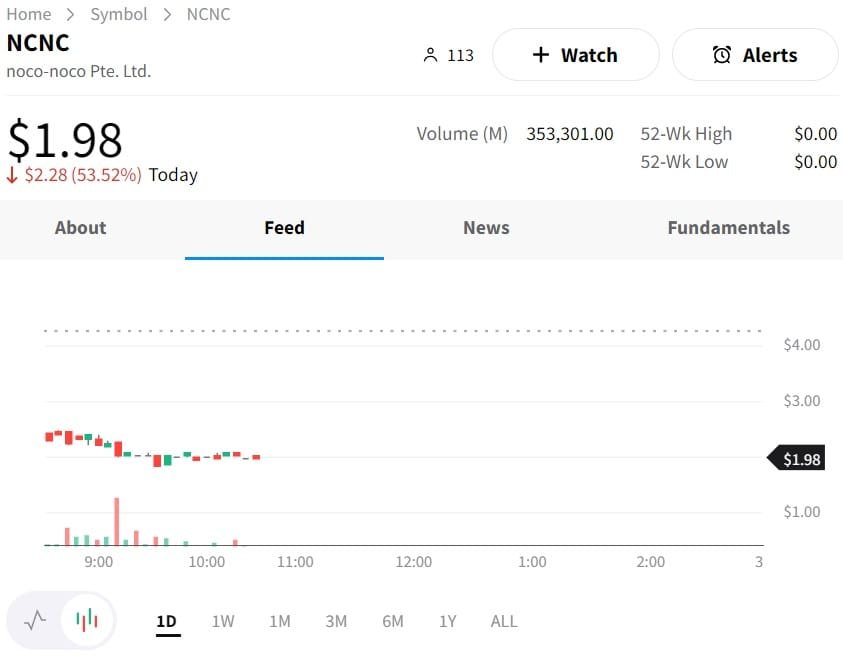
Task: Select the 1W time range
Action: coord(222,621)
